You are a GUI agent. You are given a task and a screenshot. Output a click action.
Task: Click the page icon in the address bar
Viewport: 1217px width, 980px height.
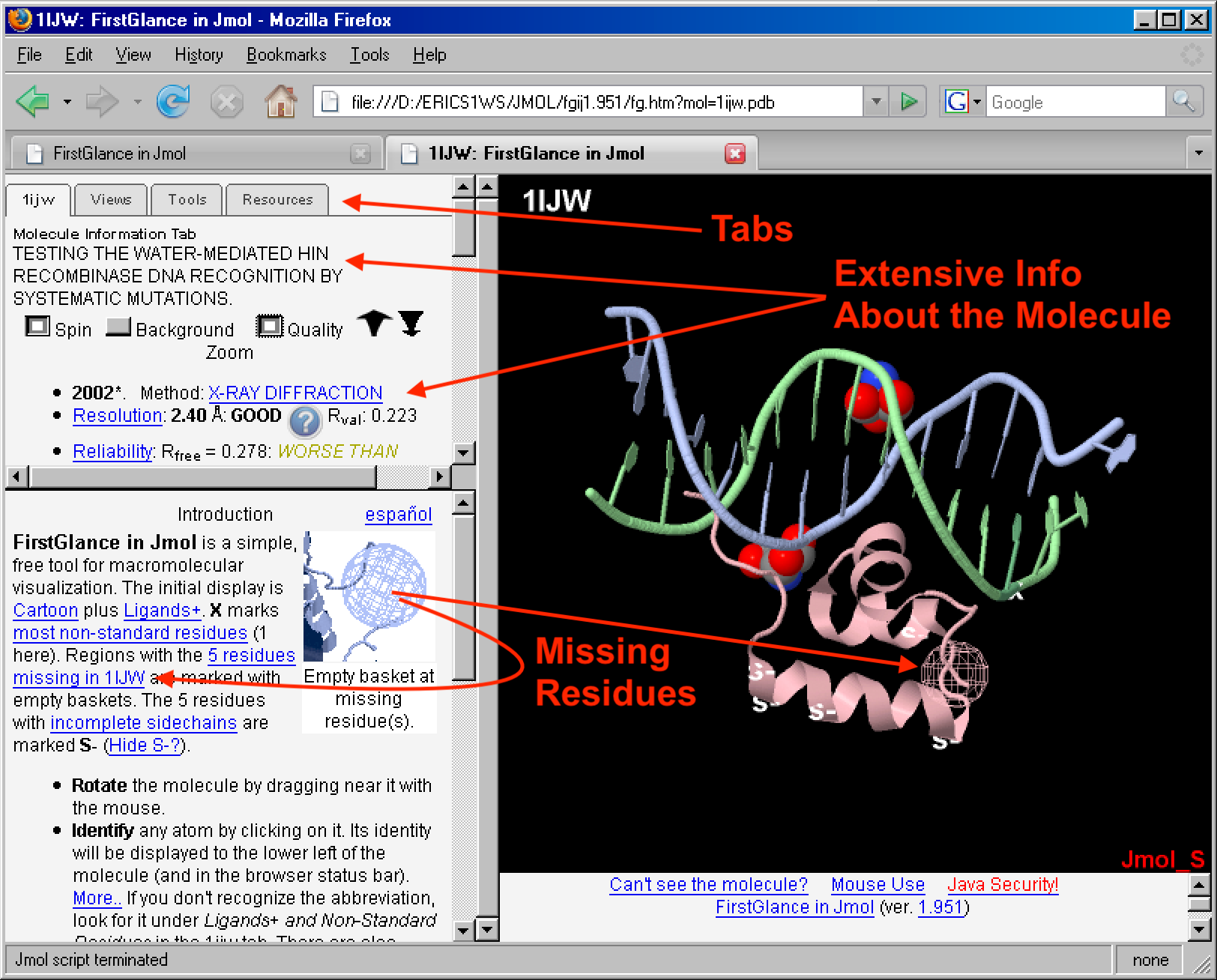(330, 101)
